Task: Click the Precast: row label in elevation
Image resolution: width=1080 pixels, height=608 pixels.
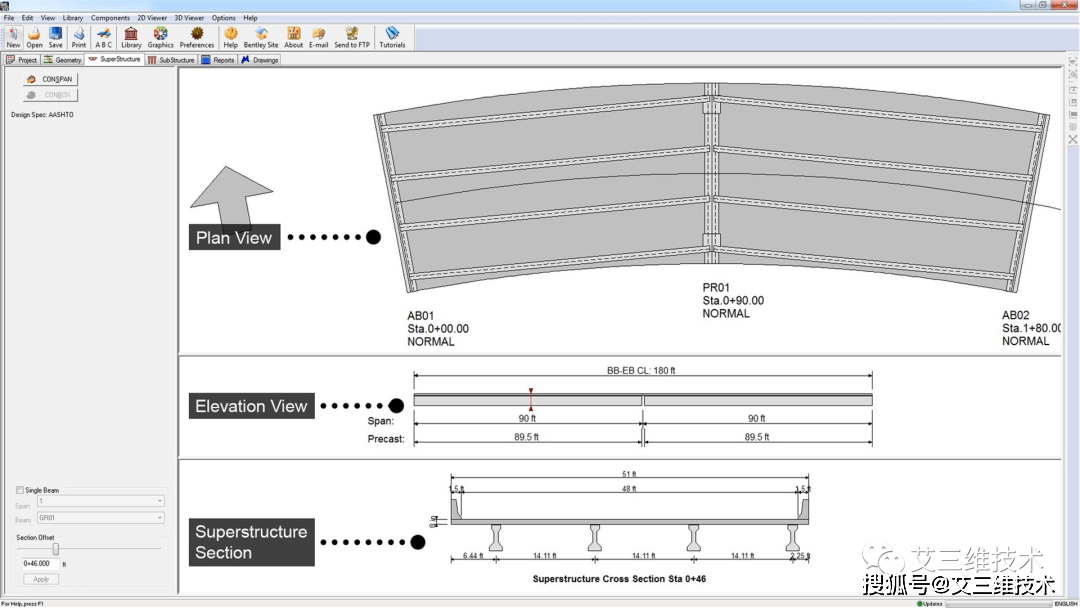Action: (x=386, y=439)
